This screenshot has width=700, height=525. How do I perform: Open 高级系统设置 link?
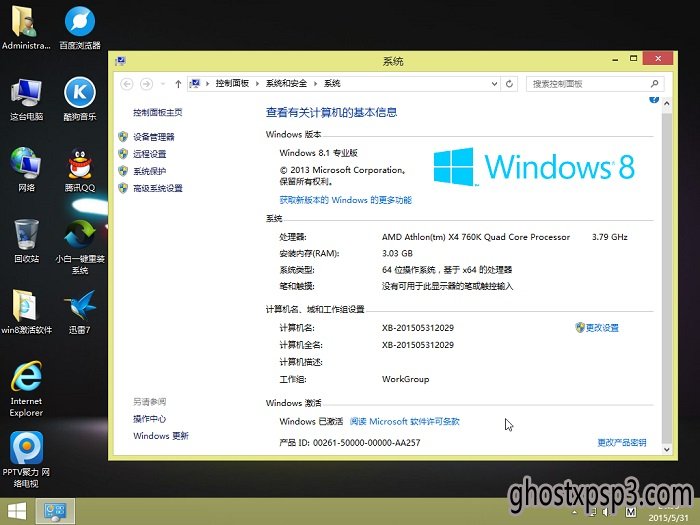pos(158,188)
